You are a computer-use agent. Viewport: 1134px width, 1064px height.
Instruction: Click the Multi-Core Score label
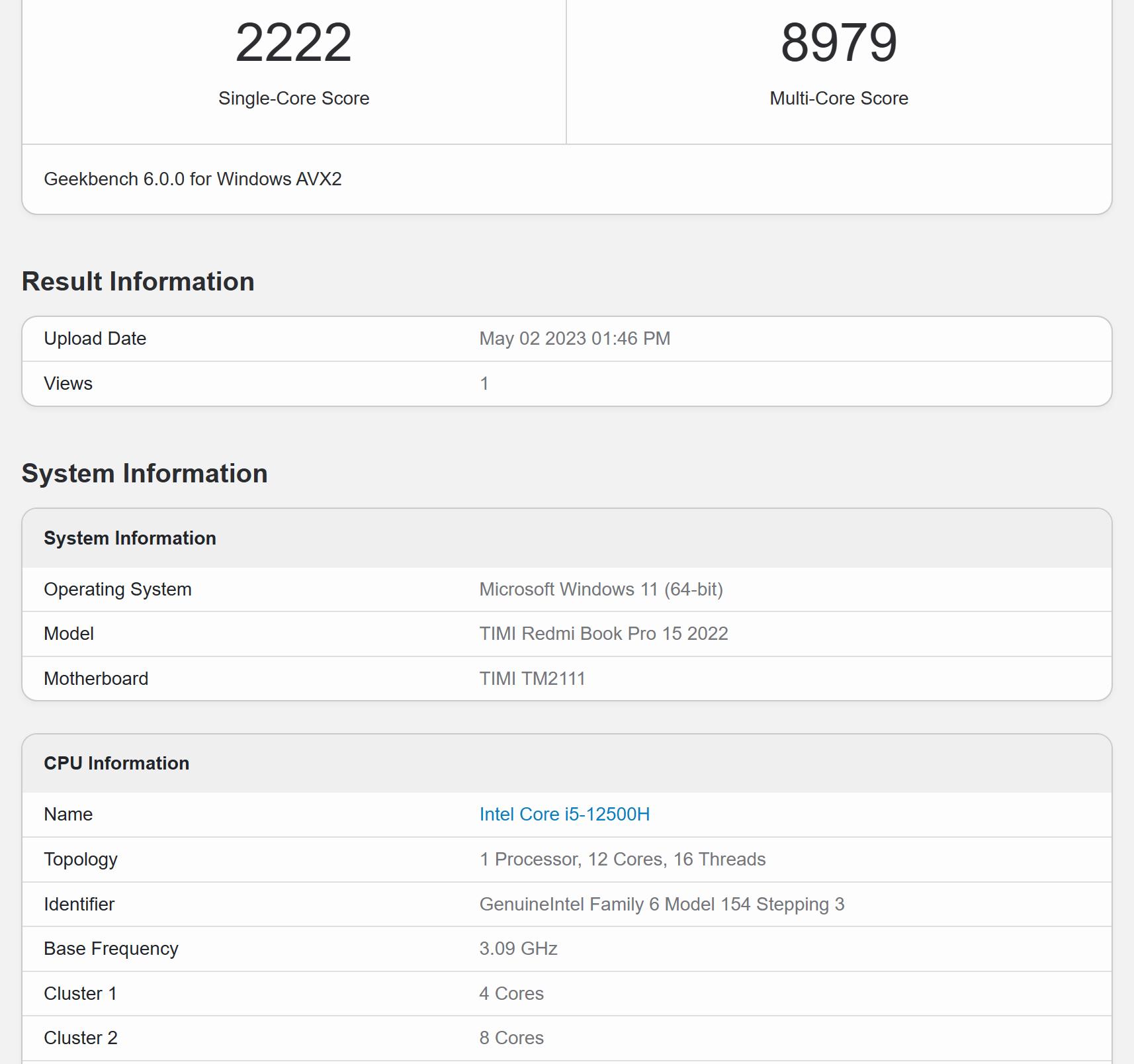tap(838, 98)
